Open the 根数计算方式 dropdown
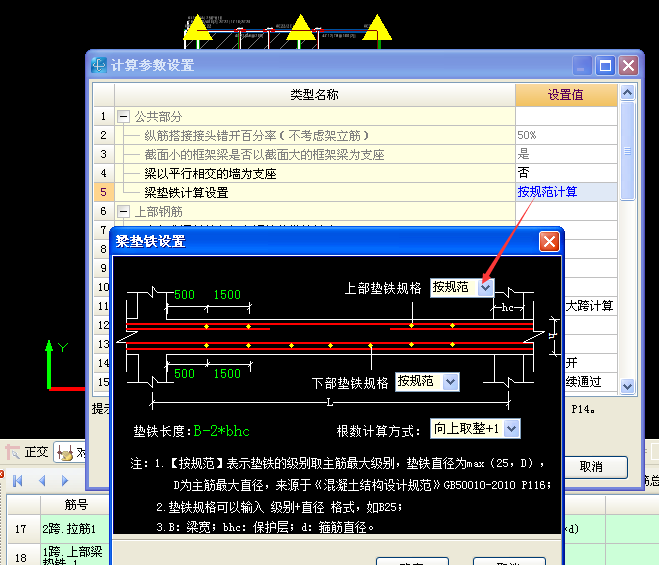Image resolution: width=659 pixels, height=565 pixels. (x=511, y=429)
